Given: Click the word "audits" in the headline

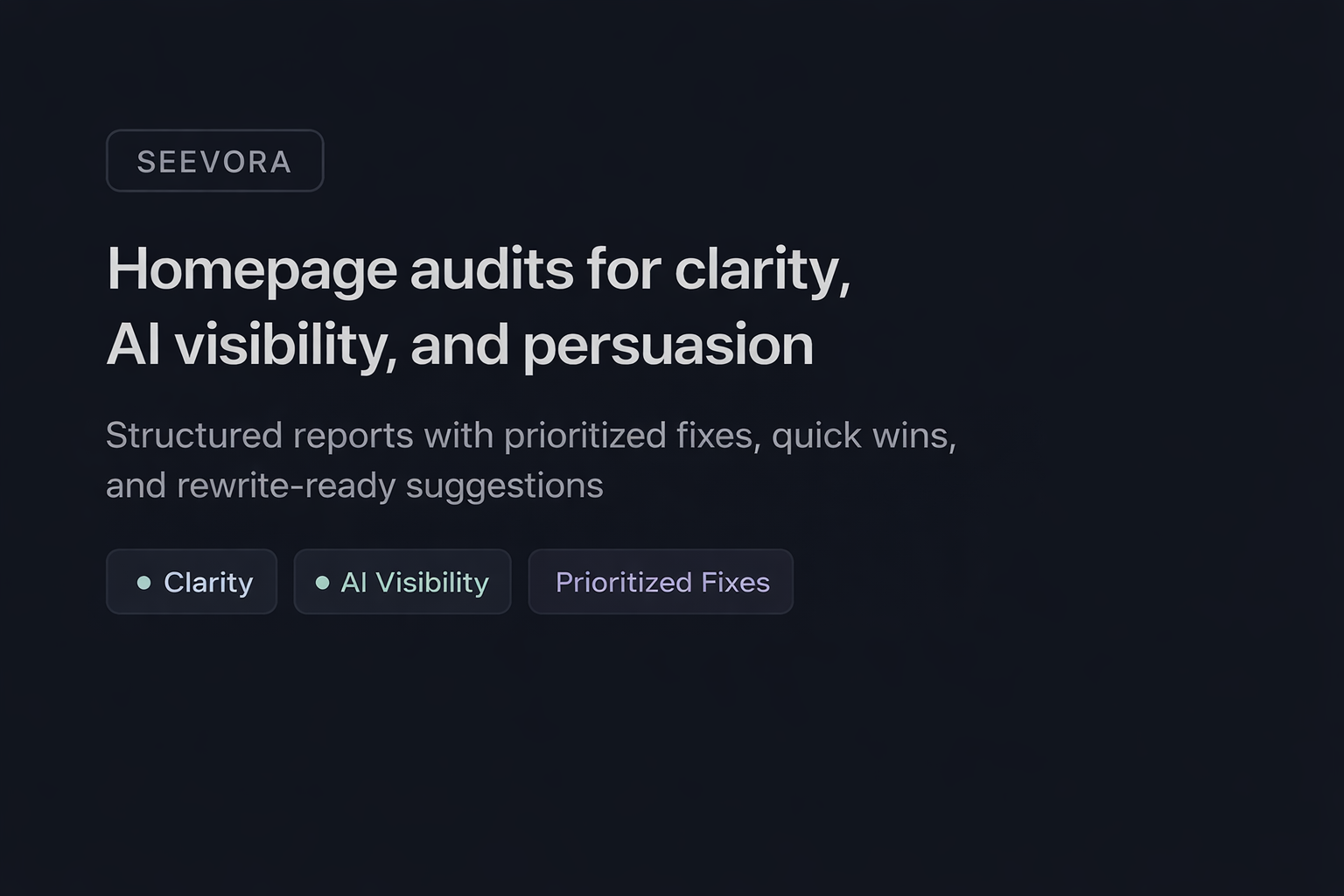Looking at the screenshot, I should click(491, 269).
